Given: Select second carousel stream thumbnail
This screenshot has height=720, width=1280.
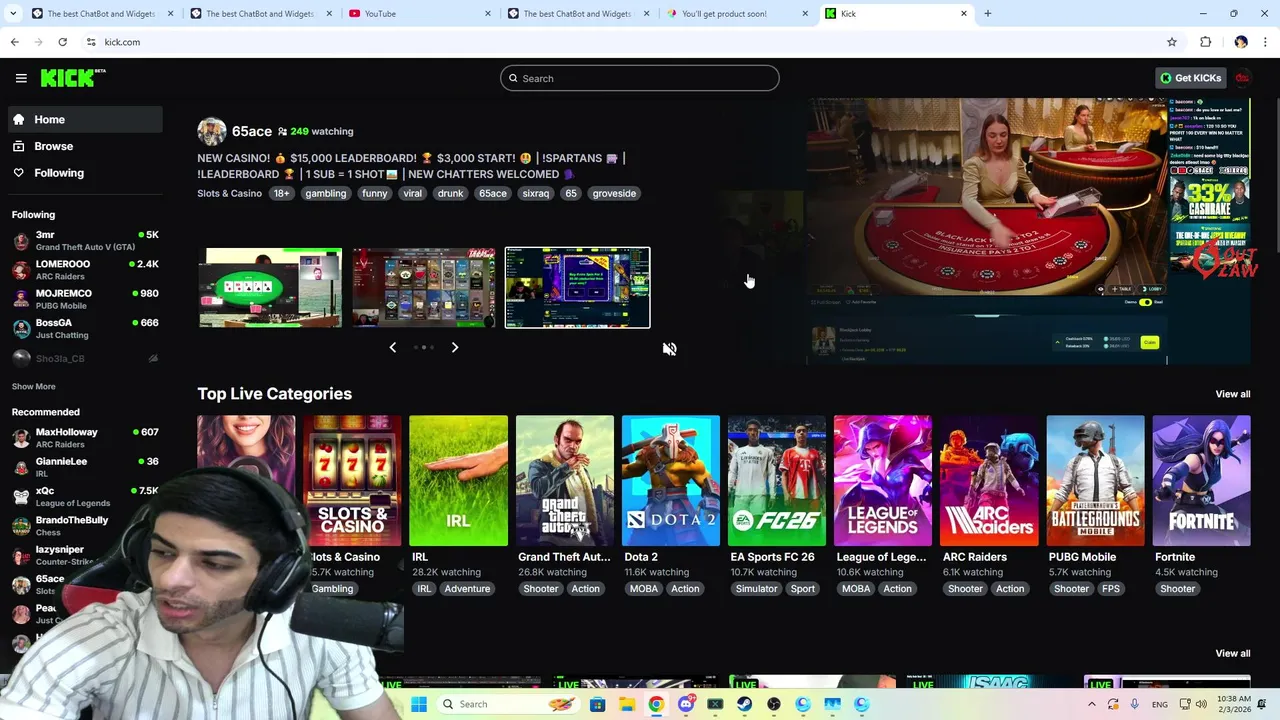Looking at the screenshot, I should (424, 287).
